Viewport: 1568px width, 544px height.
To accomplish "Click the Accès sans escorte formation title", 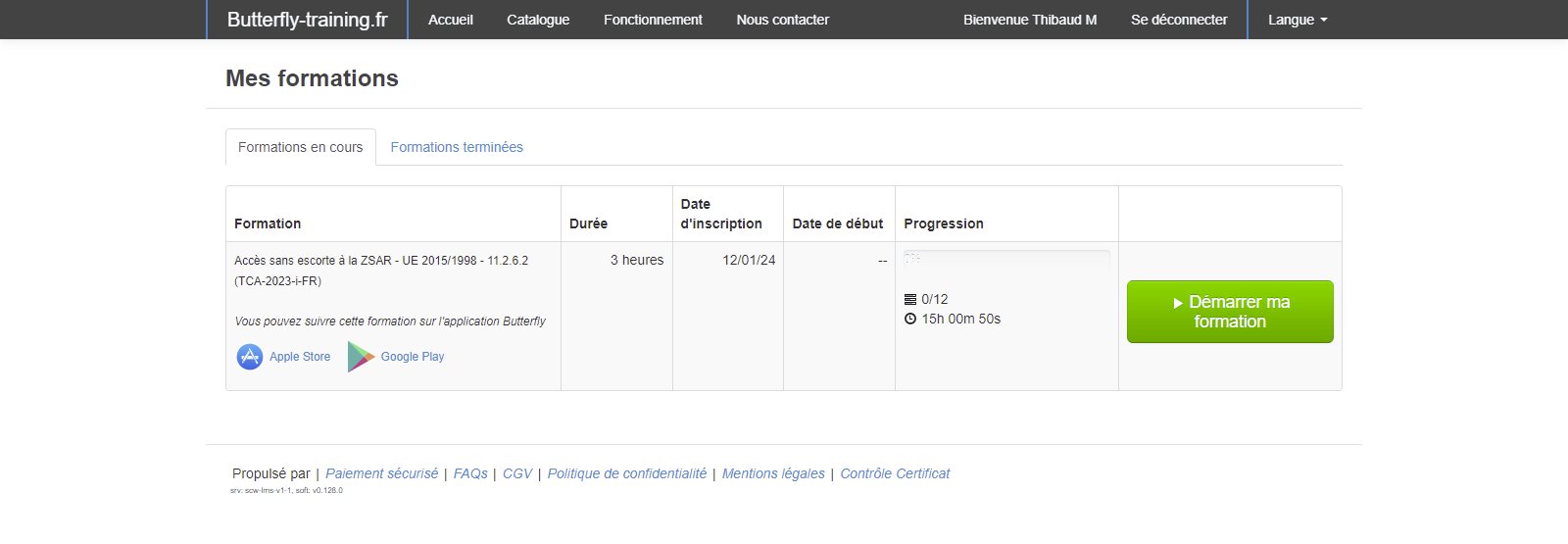I will pyautogui.click(x=381, y=261).
